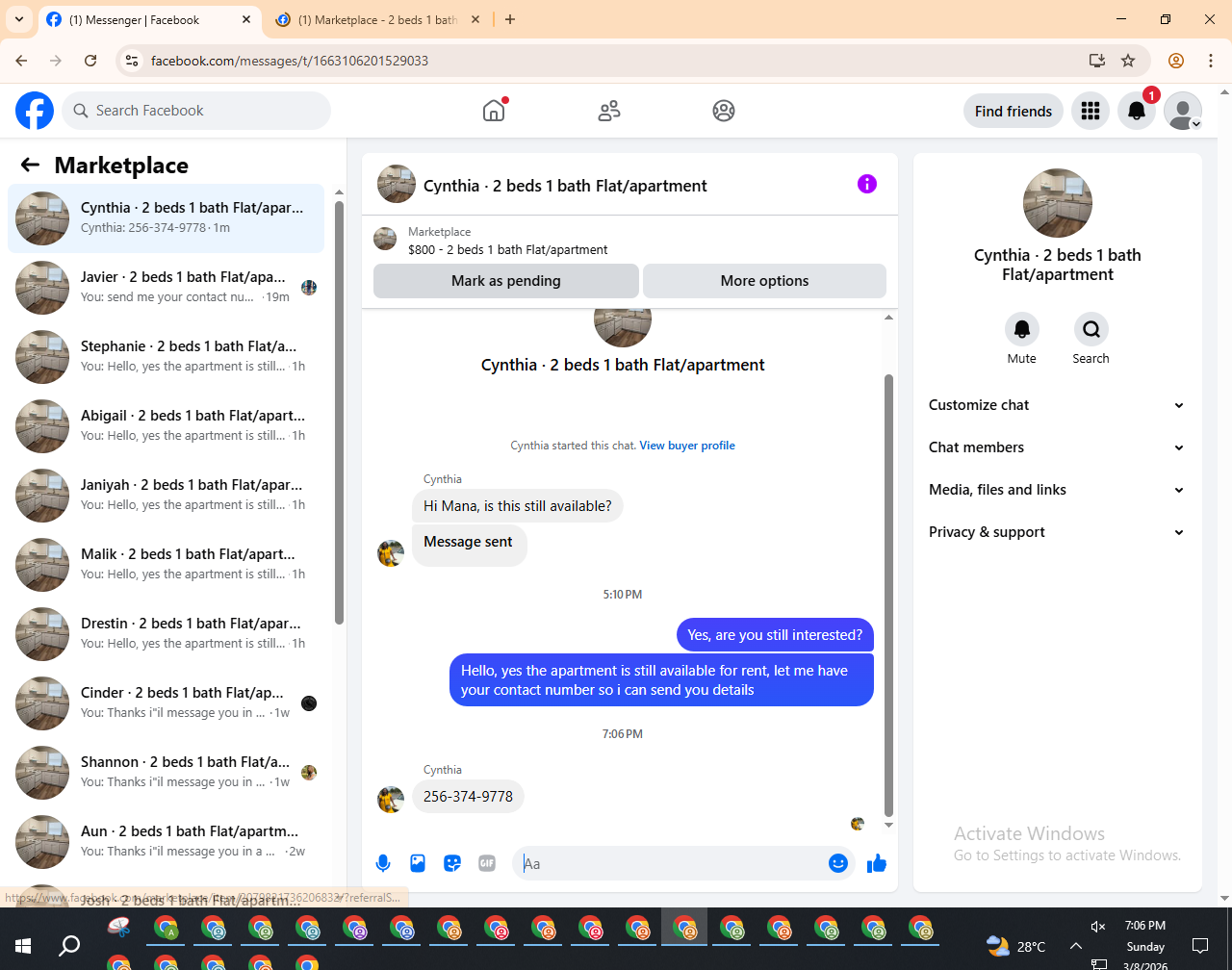Open Chrome tab search dropdown
The width and height of the screenshot is (1232, 970).
tap(19, 19)
